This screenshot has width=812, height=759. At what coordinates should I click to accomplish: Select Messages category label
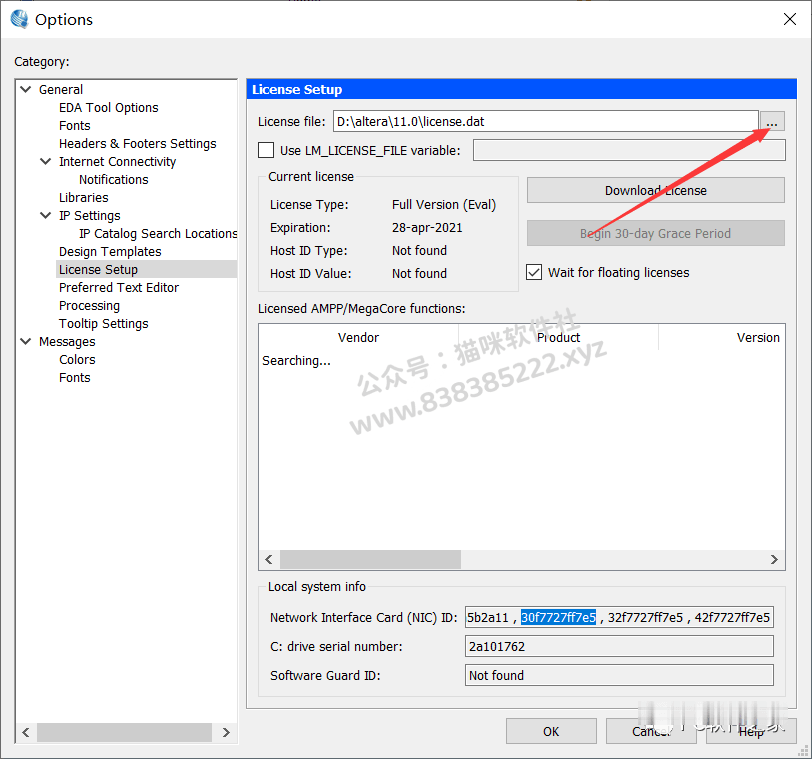tap(67, 342)
